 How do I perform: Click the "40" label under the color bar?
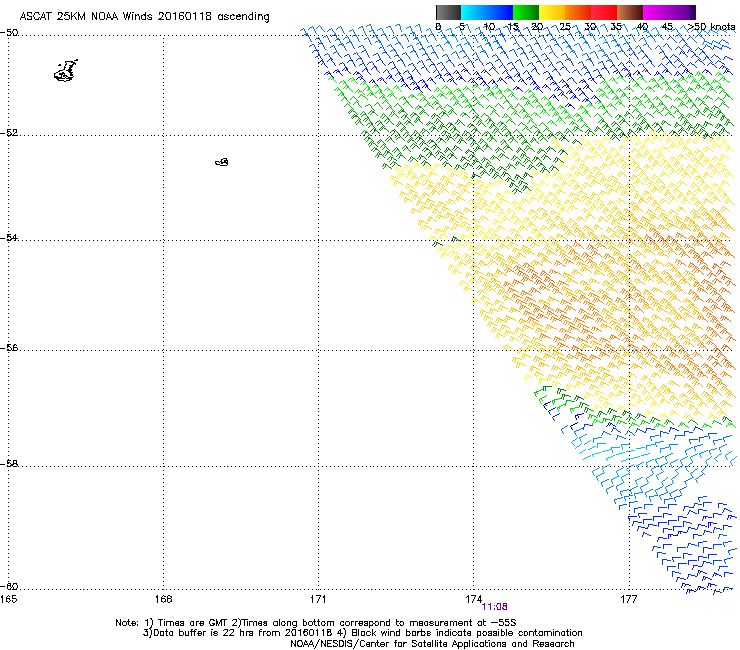tap(642, 27)
